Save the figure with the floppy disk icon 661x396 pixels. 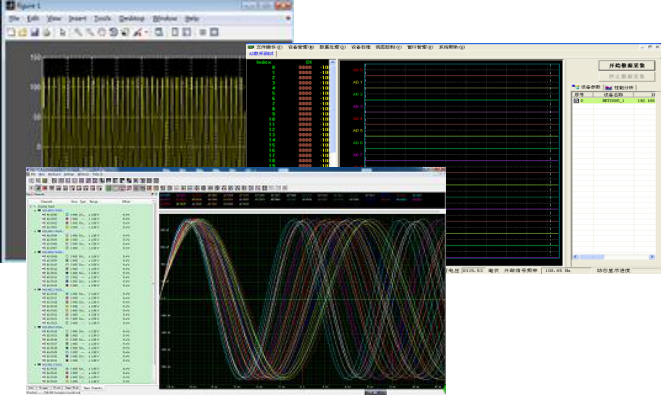35,32
